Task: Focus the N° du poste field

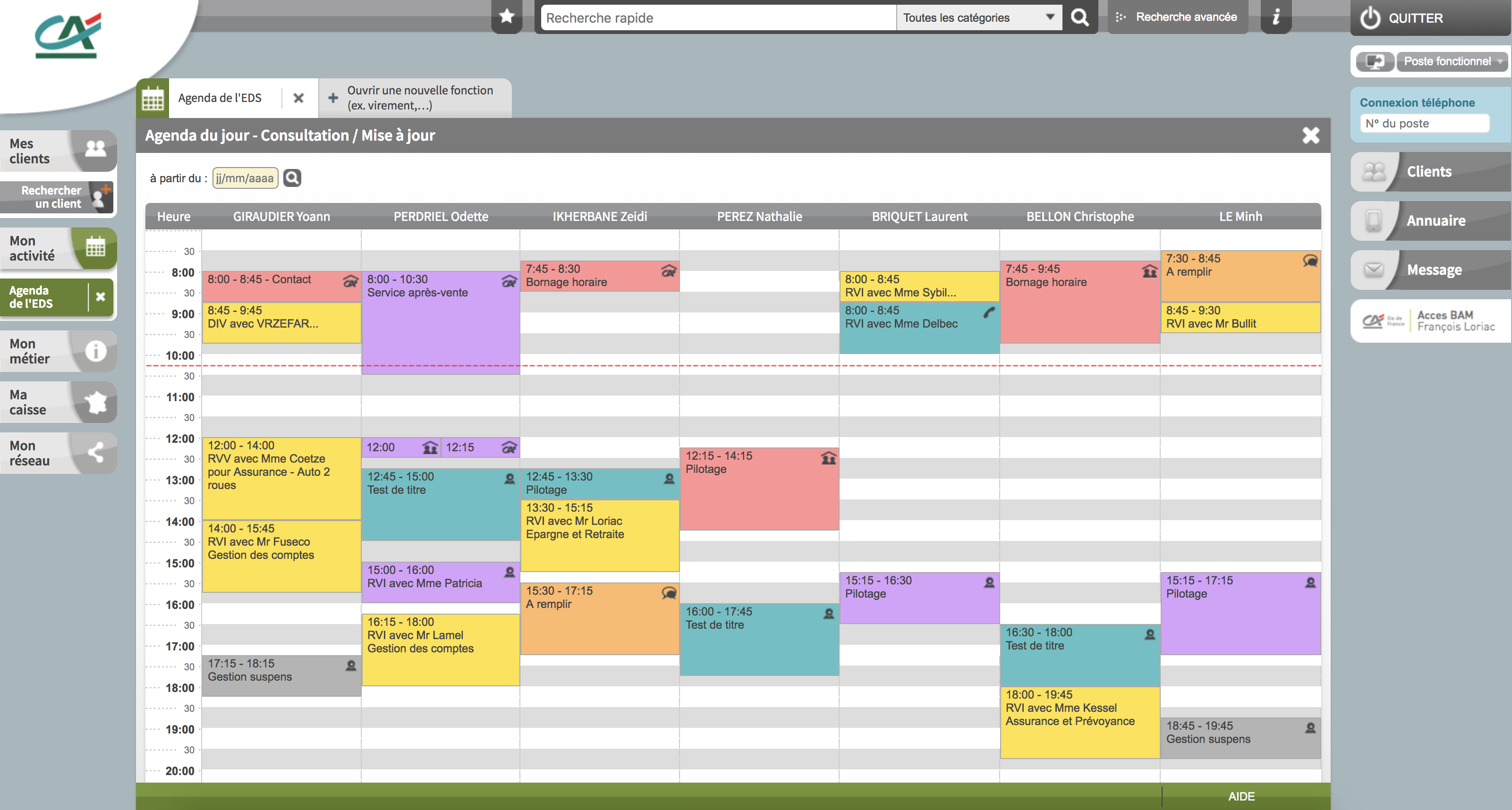Action: coord(1424,123)
